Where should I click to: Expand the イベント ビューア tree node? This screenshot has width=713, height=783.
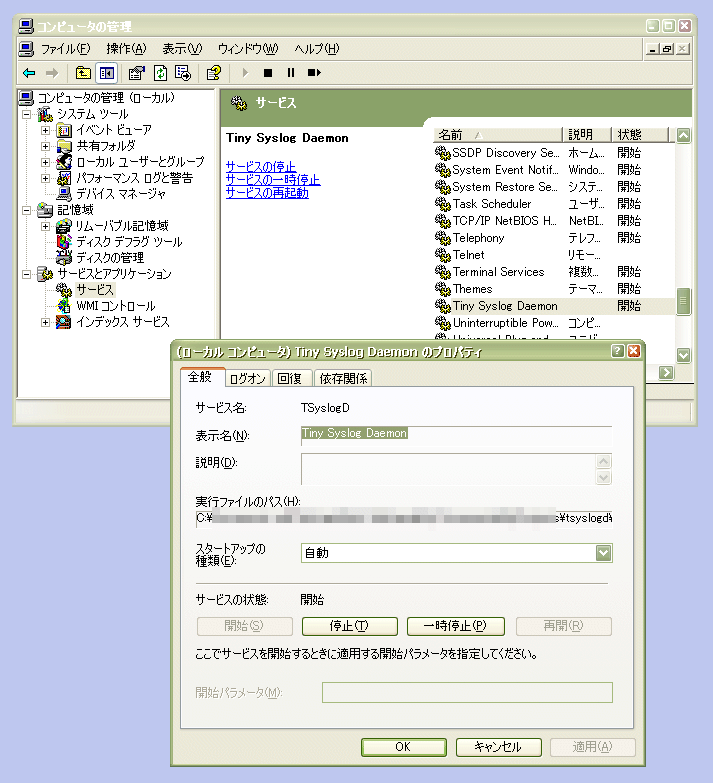coord(45,130)
